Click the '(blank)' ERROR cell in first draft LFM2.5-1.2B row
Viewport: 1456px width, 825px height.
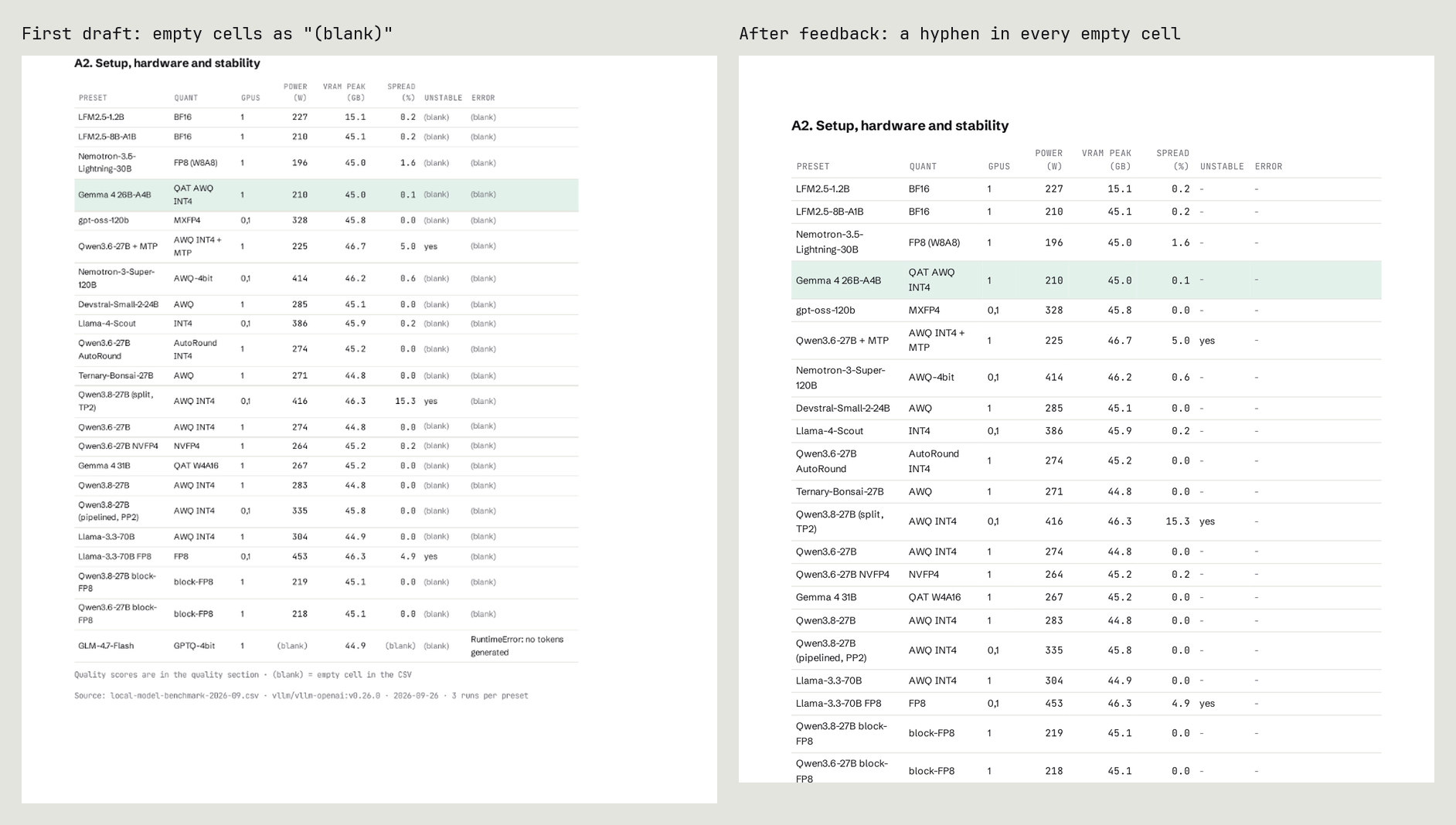coord(483,117)
